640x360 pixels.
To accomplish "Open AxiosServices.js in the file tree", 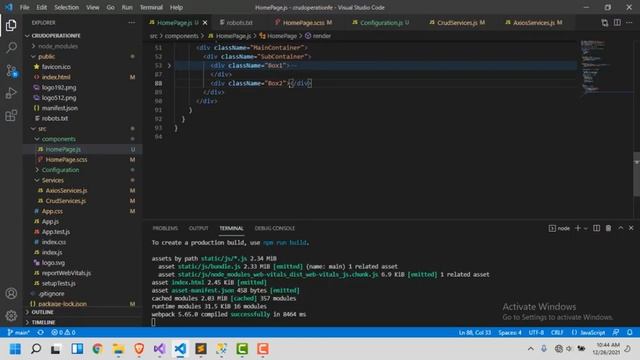I will click(x=66, y=191).
